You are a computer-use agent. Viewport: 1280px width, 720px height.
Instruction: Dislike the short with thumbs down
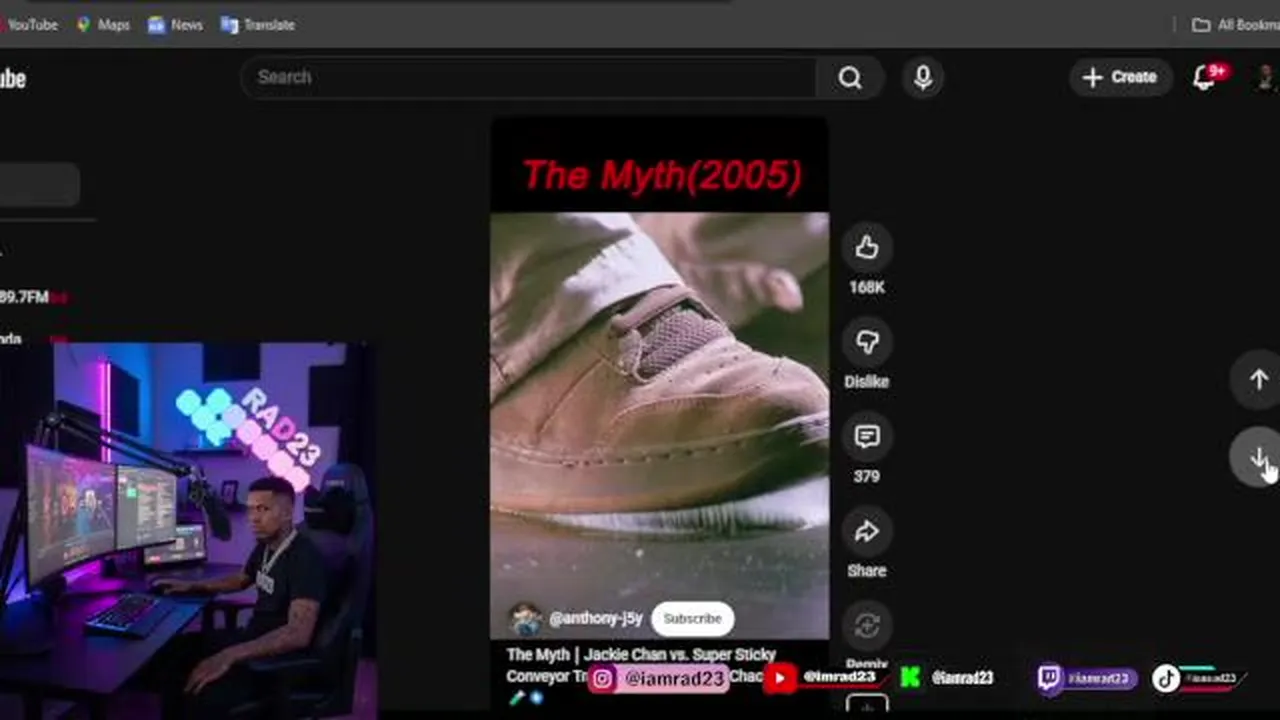click(867, 342)
